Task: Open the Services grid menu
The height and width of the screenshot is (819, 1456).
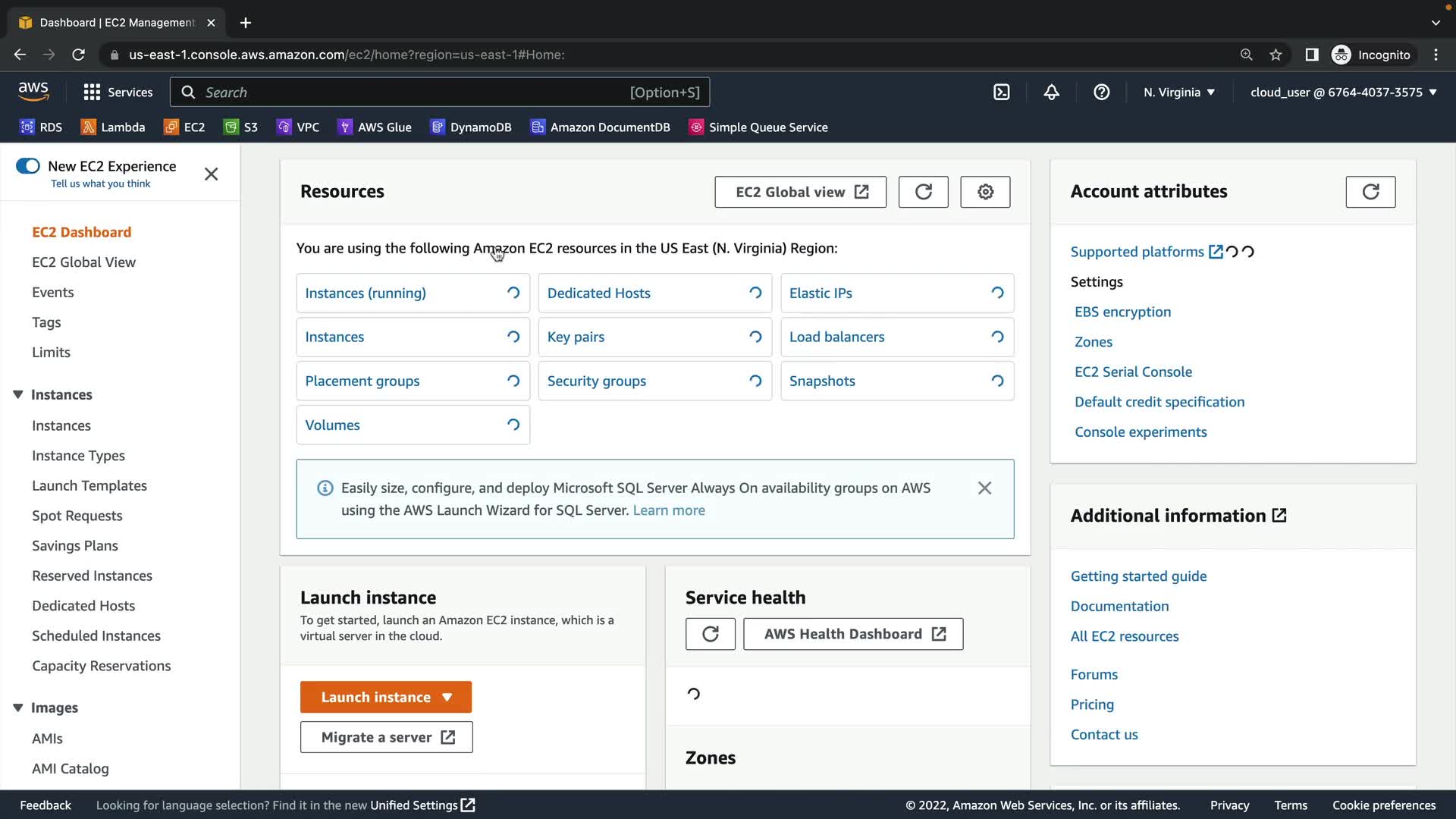Action: [x=118, y=93]
